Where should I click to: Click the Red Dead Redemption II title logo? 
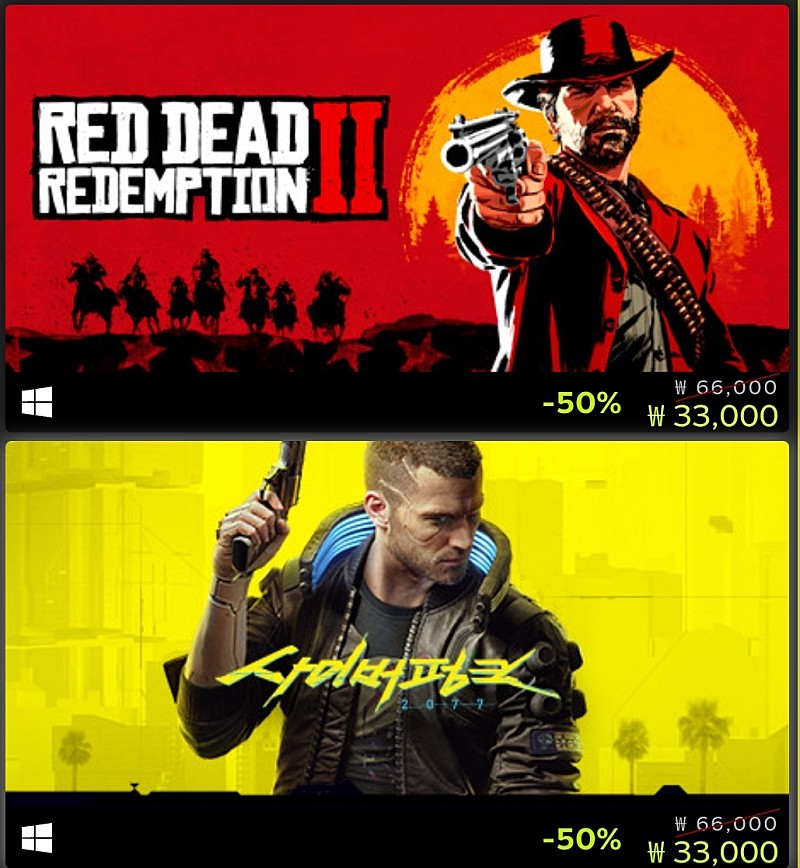pos(211,158)
